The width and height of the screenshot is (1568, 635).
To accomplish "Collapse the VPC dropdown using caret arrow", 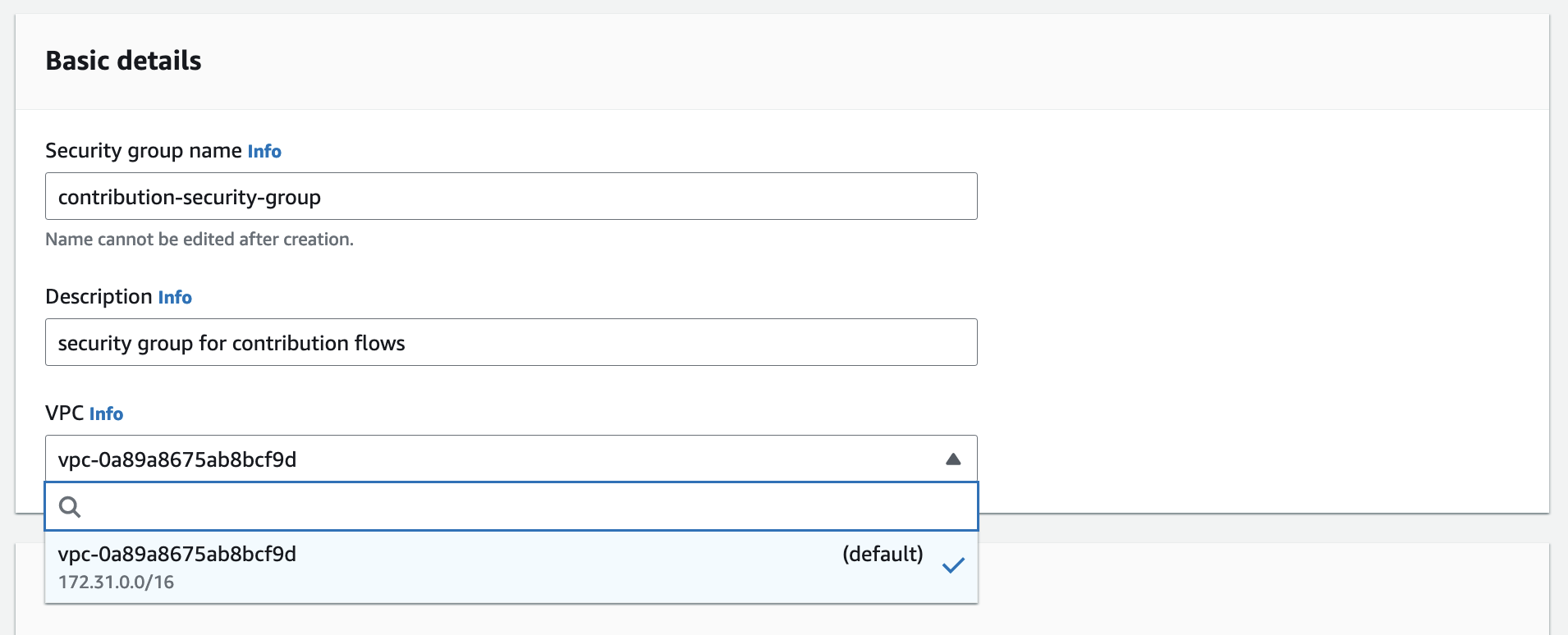I will [x=953, y=459].
